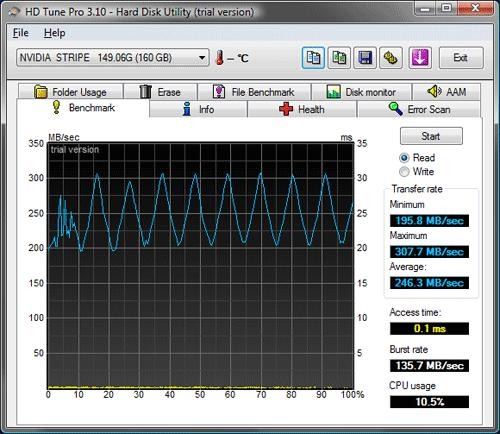Click the copy info to clipboard icon
This screenshot has height=434, width=500.
coord(313,58)
